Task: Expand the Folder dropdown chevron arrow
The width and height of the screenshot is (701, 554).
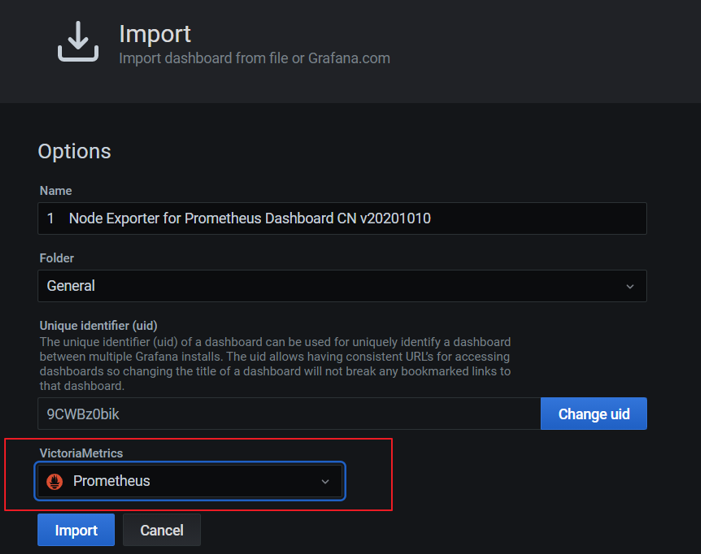Action: pyautogui.click(x=630, y=286)
